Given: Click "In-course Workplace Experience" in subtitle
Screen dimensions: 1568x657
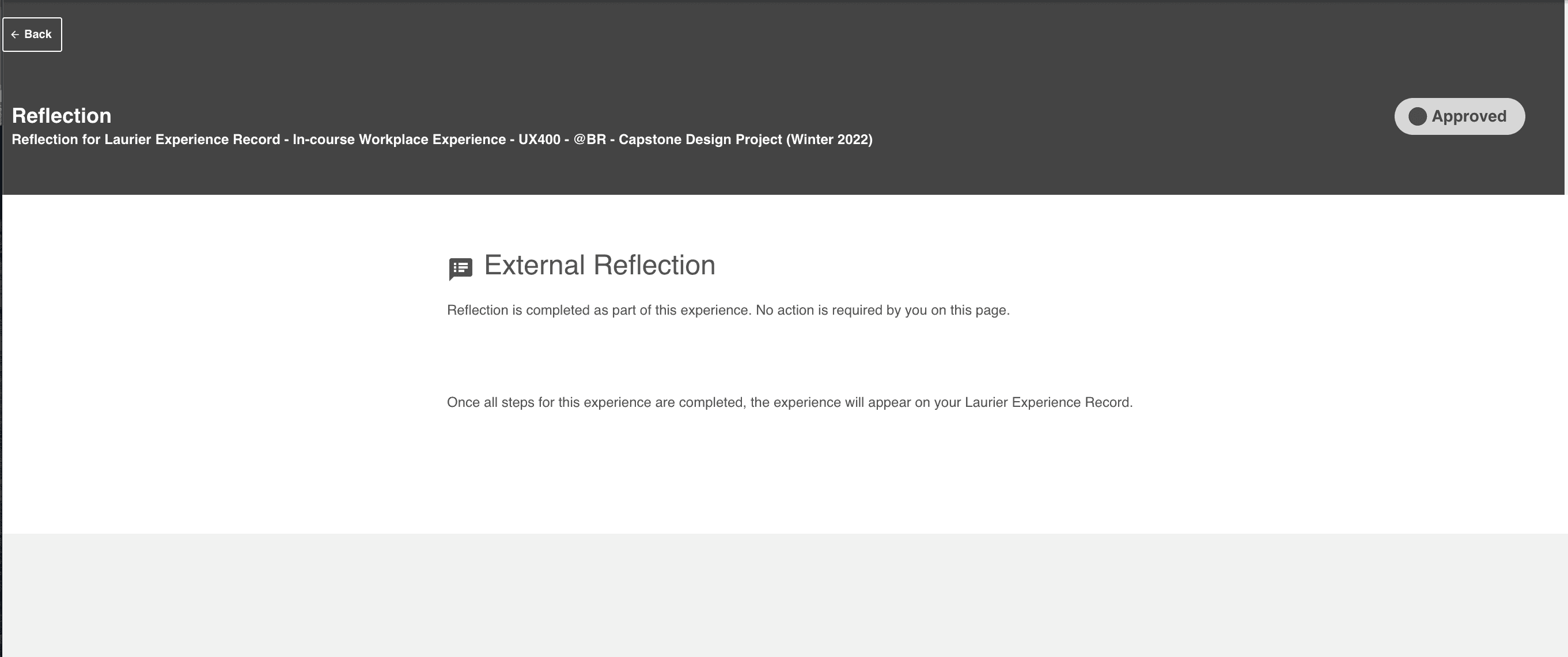Looking at the screenshot, I should [x=399, y=139].
